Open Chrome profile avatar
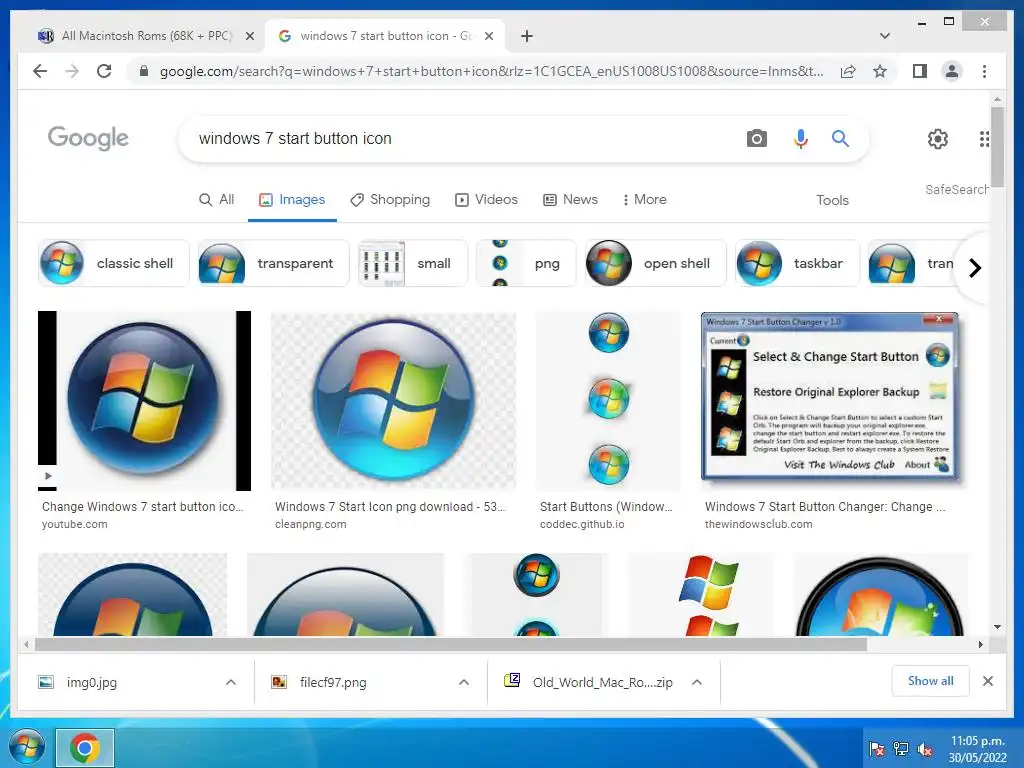The width and height of the screenshot is (1024, 768). pyautogui.click(x=952, y=71)
